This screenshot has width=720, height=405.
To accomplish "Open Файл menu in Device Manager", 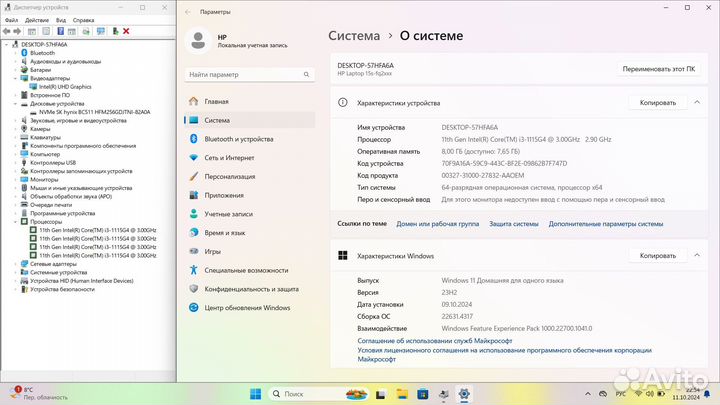I will point(11,20).
